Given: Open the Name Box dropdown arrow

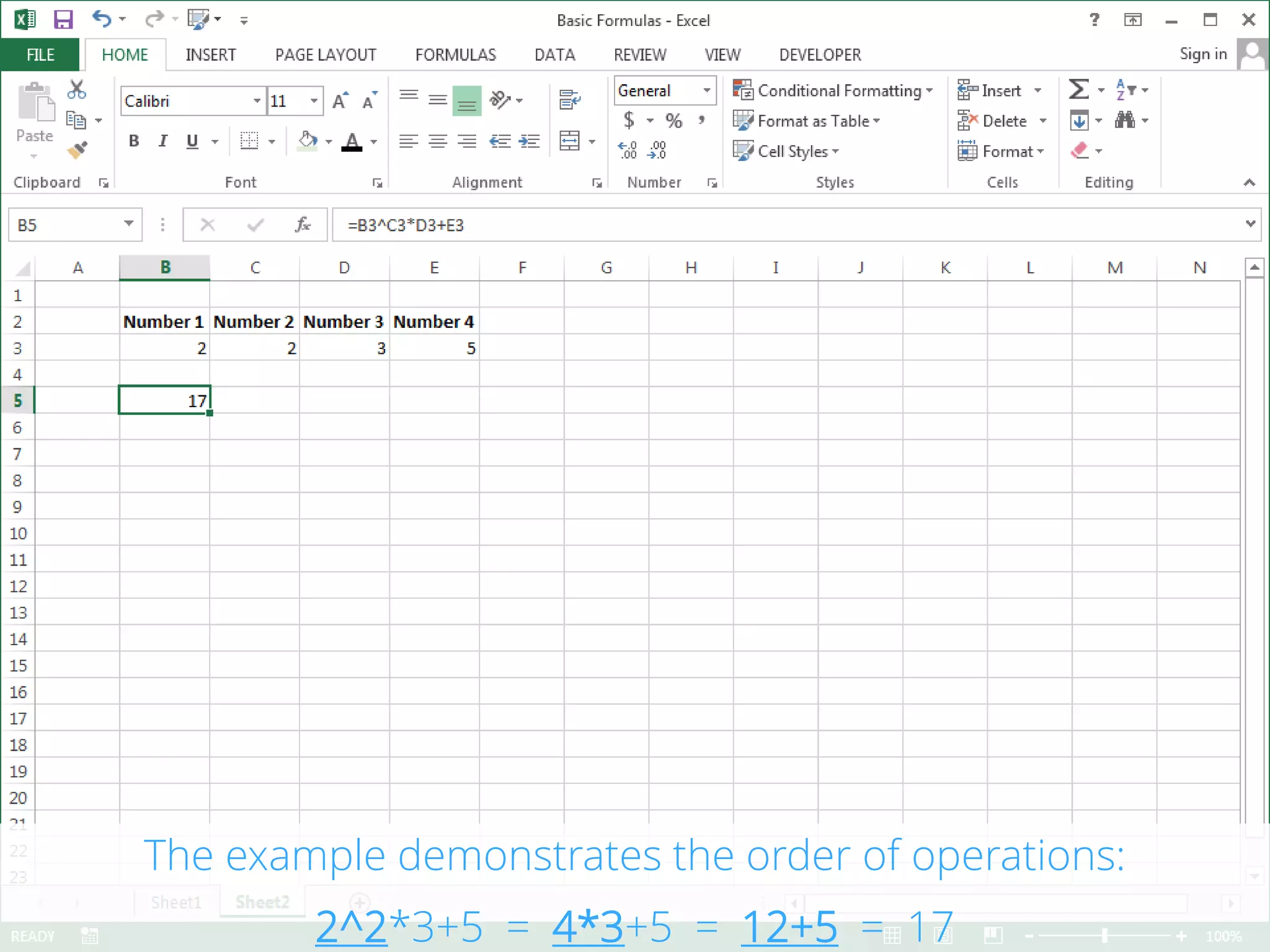Looking at the screenshot, I should point(128,224).
